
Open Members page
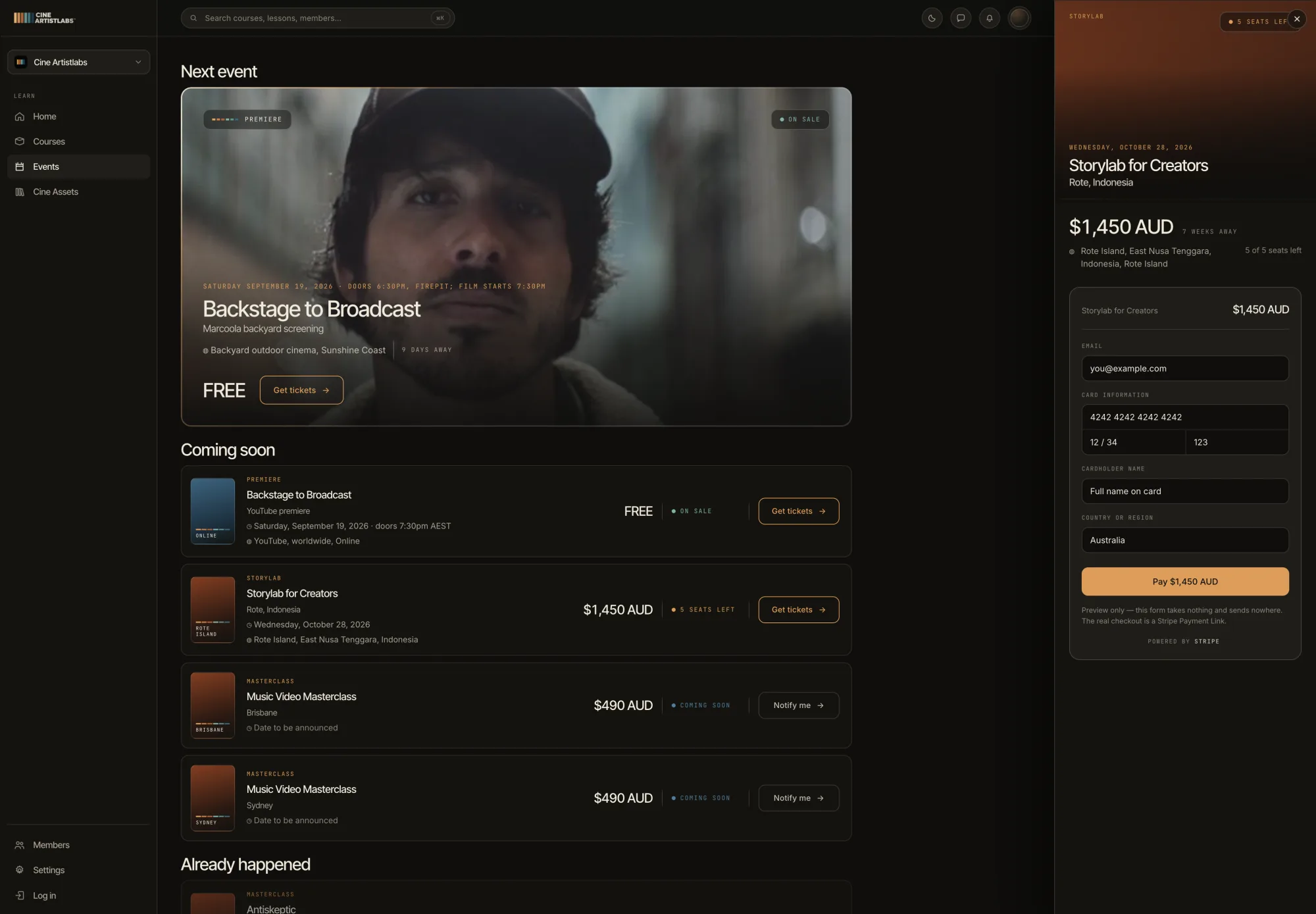(78, 845)
